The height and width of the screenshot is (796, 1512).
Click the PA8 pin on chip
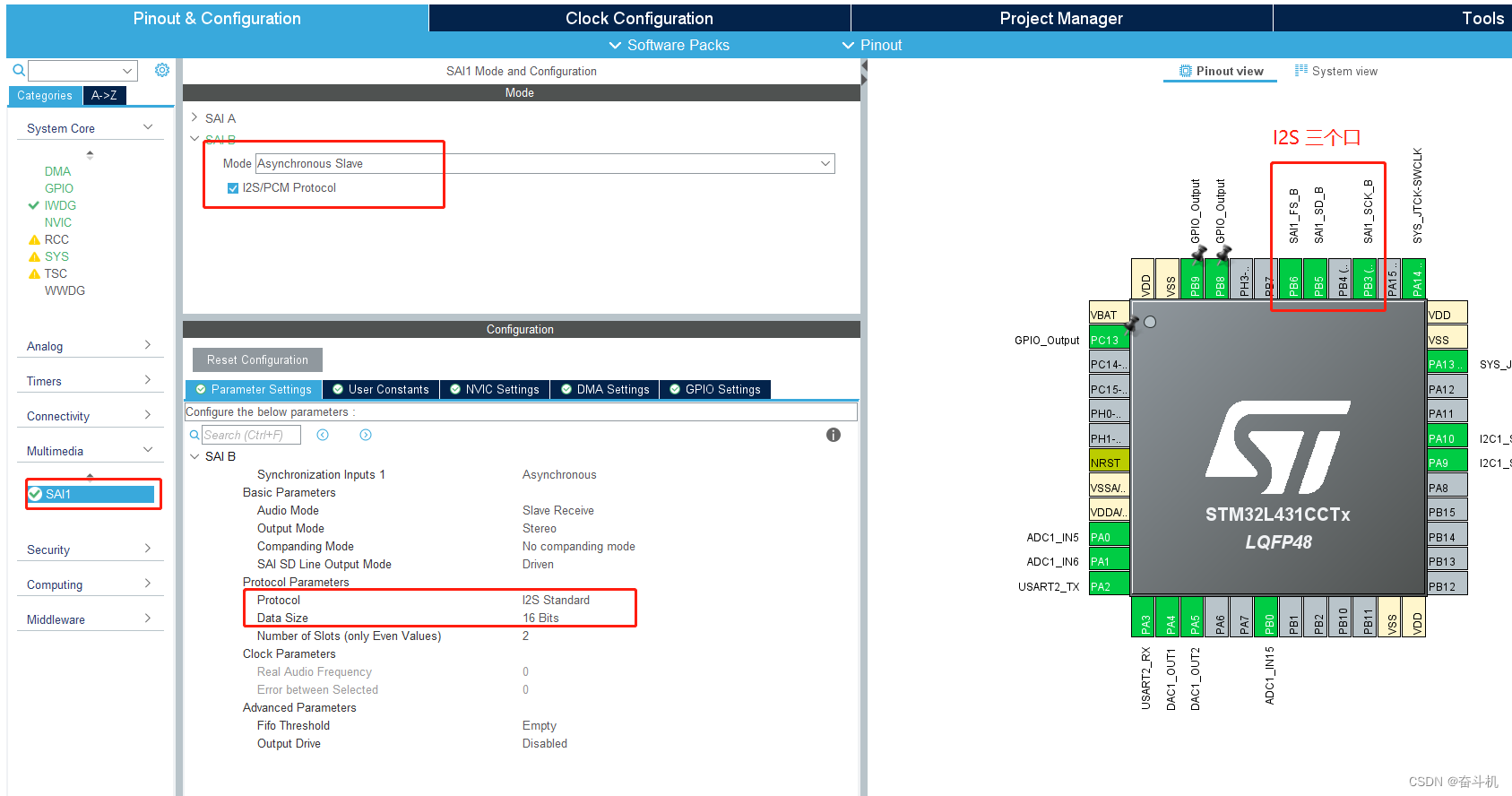(1447, 488)
